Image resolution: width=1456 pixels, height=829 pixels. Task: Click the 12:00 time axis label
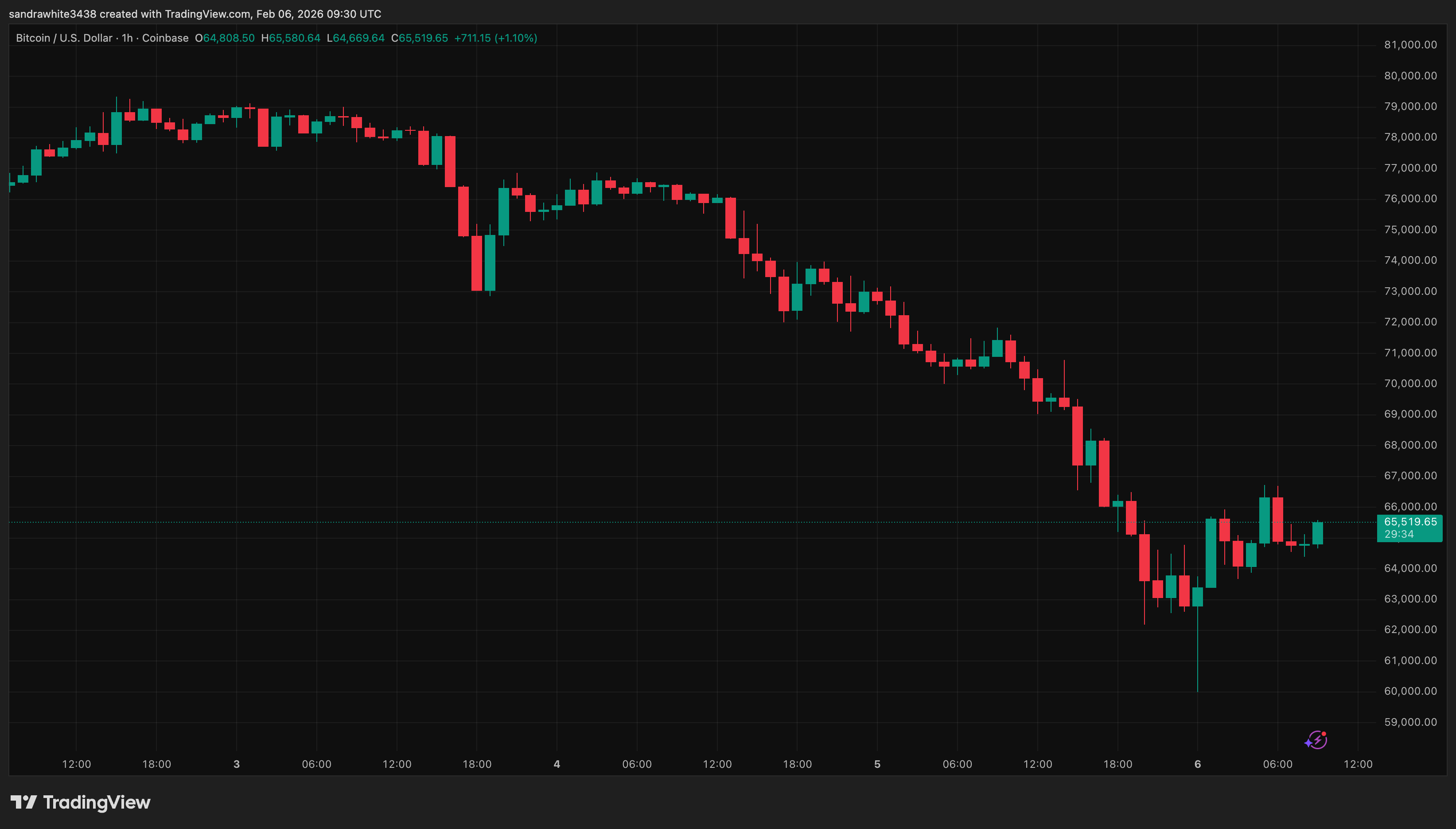[x=78, y=765]
